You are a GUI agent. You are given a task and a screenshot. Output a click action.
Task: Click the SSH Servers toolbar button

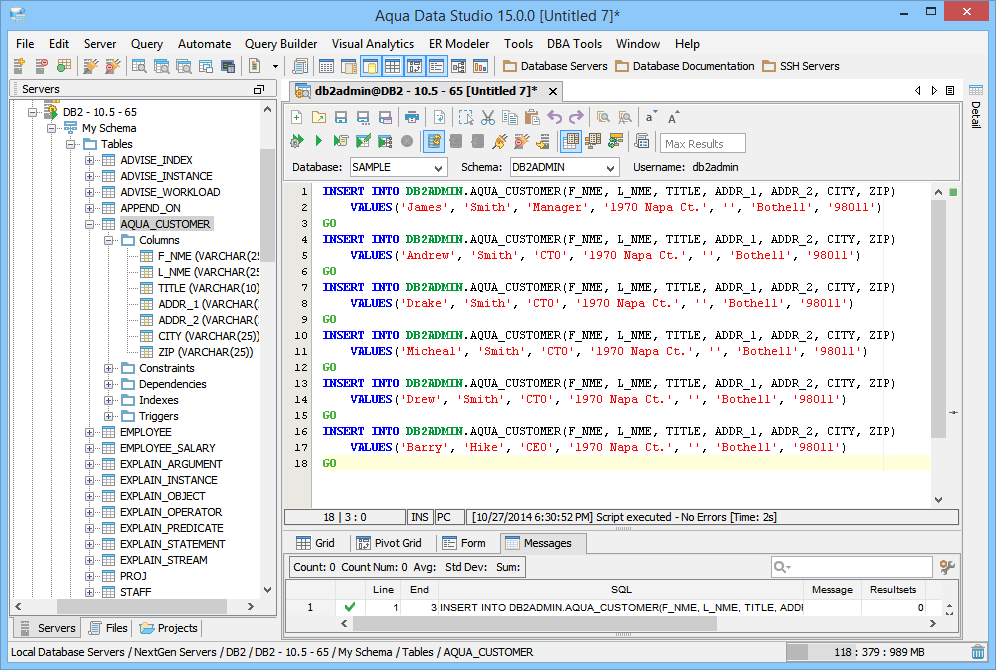coord(801,66)
